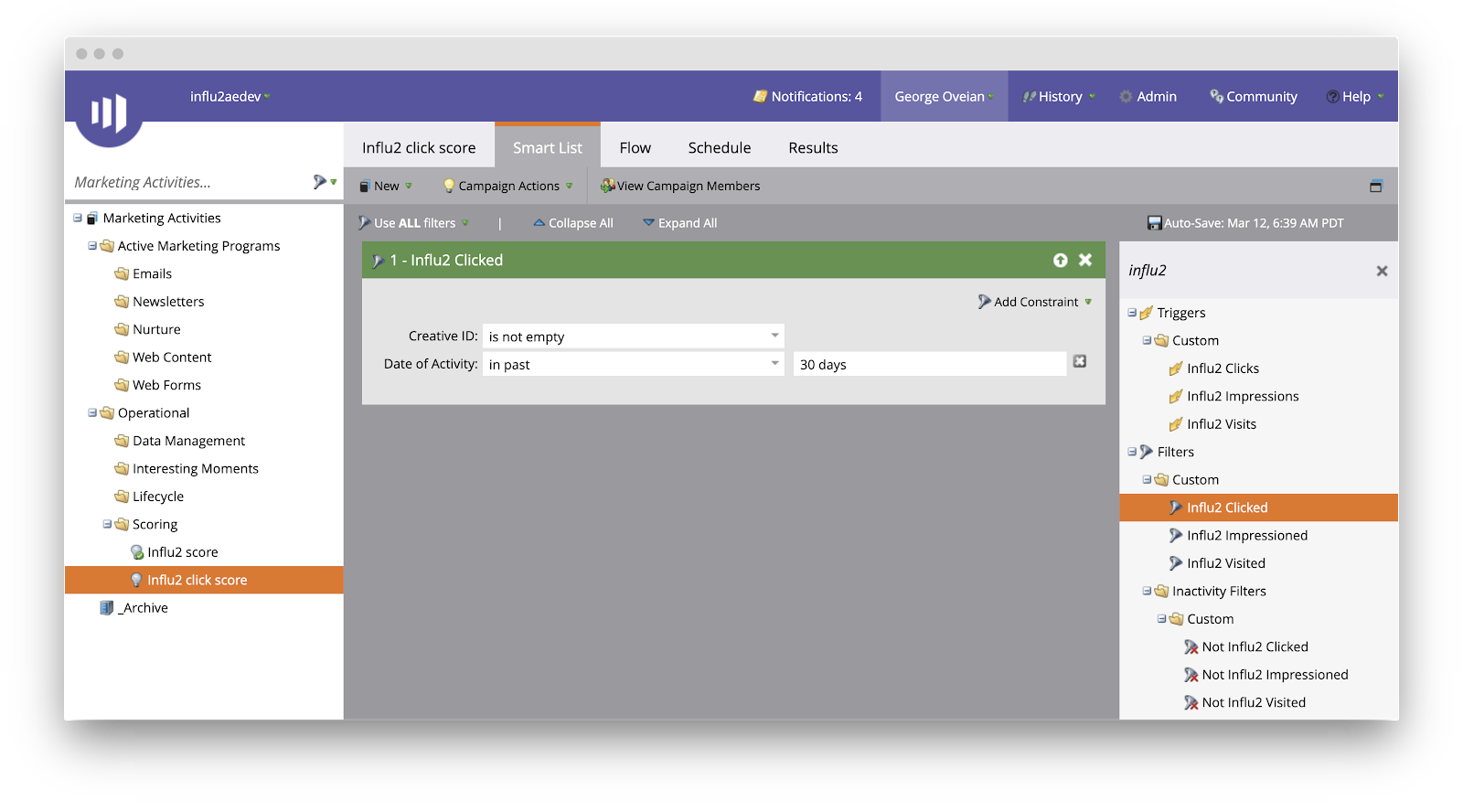Open the Notifications inbox
The image size is (1463, 812).
(x=808, y=97)
